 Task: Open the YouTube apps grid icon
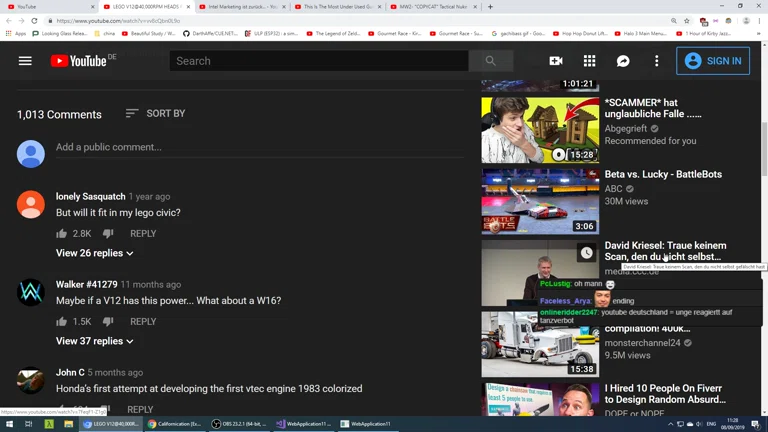click(x=589, y=61)
